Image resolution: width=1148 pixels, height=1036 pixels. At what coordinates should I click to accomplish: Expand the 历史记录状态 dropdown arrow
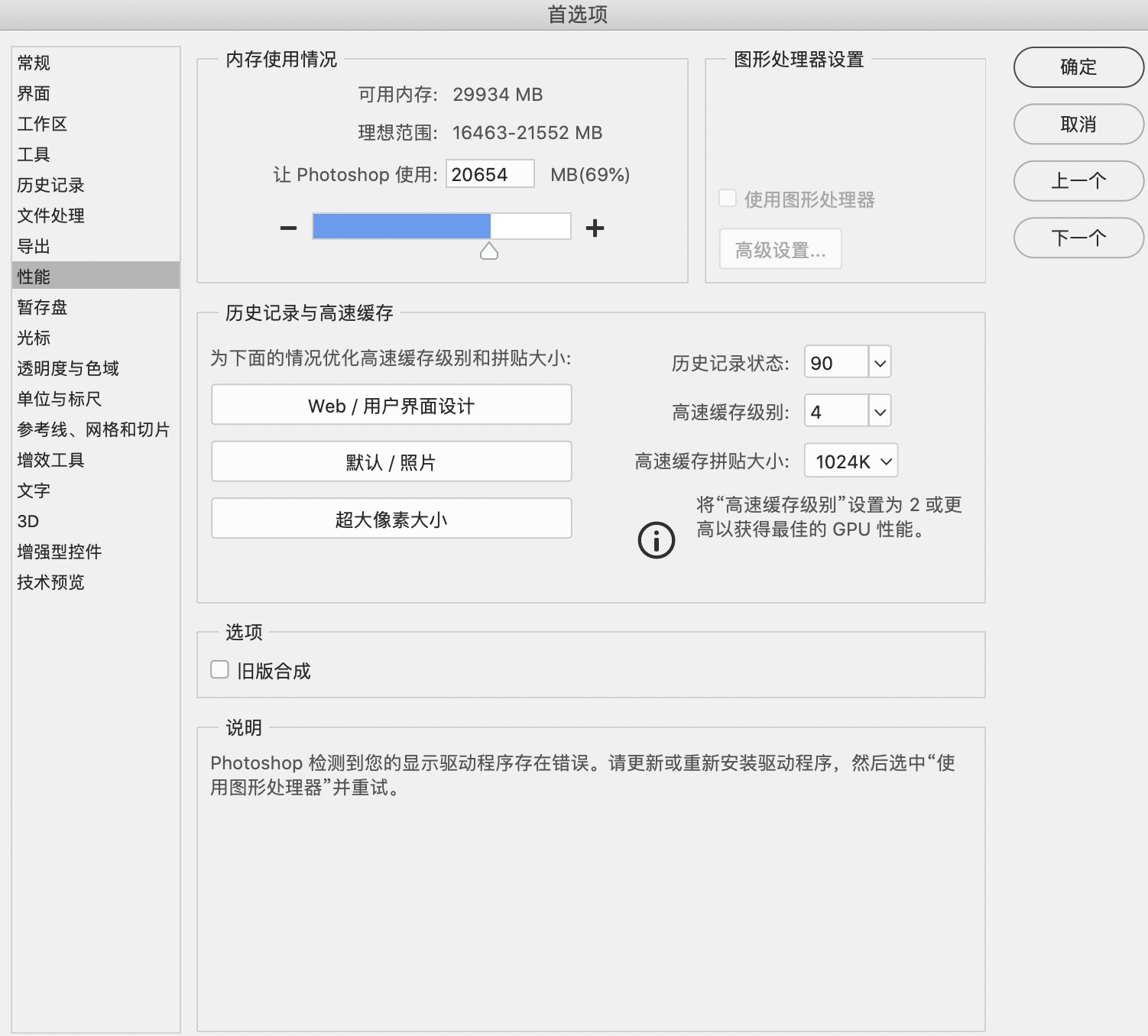click(880, 363)
